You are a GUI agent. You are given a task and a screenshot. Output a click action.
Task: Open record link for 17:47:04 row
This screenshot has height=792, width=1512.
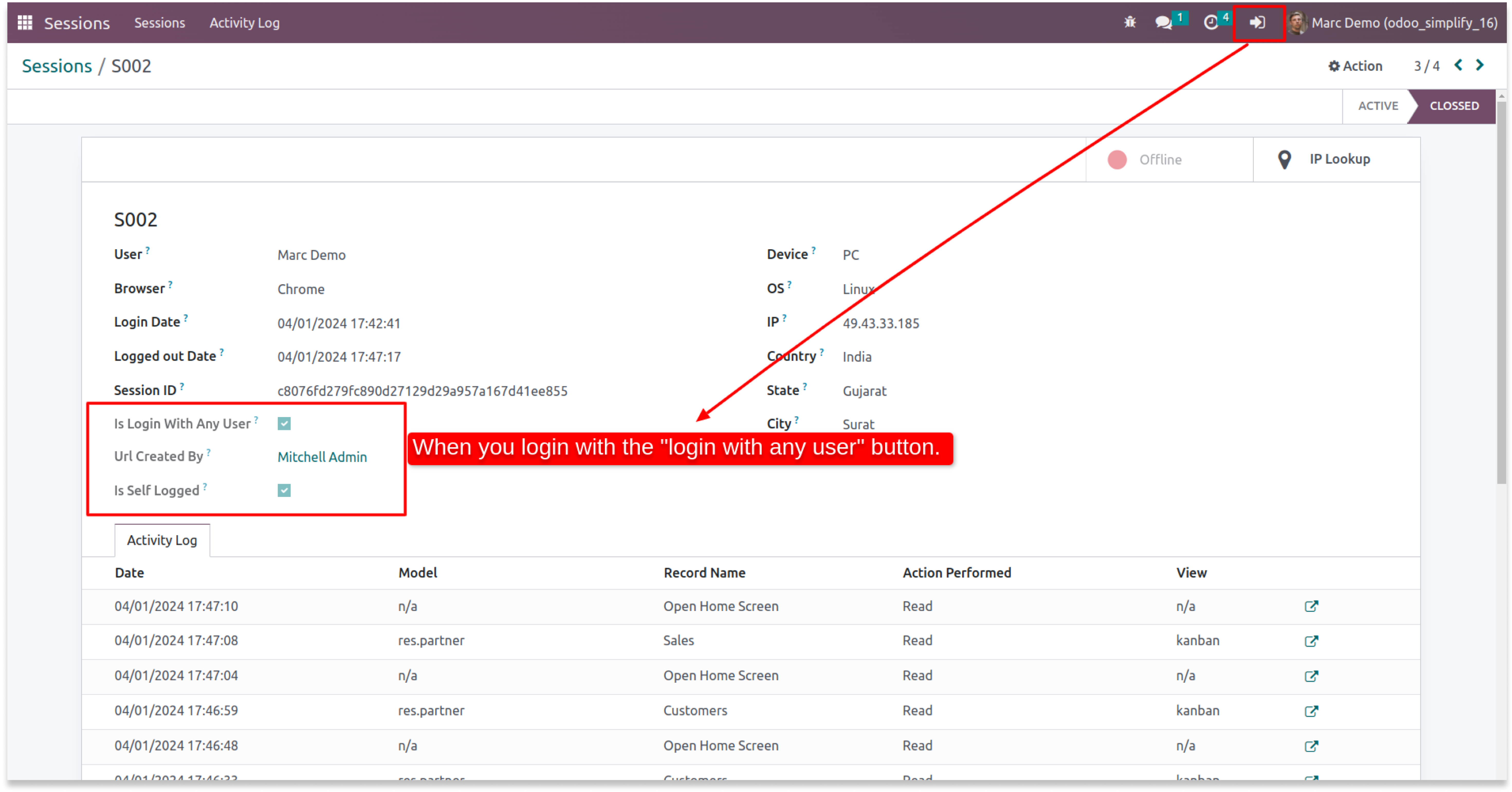(x=1311, y=676)
